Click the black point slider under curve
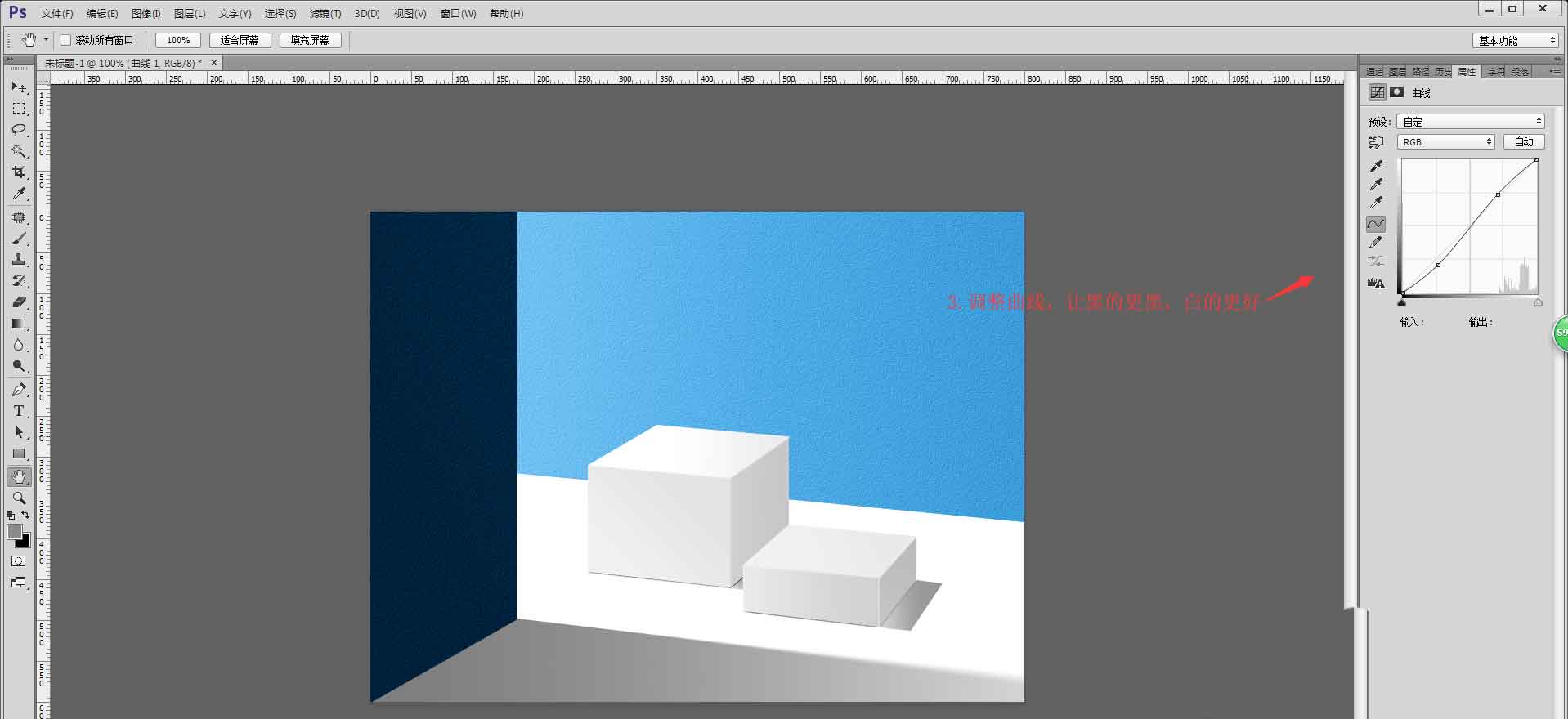Screen dimensions: 1568x719 [x=1402, y=302]
